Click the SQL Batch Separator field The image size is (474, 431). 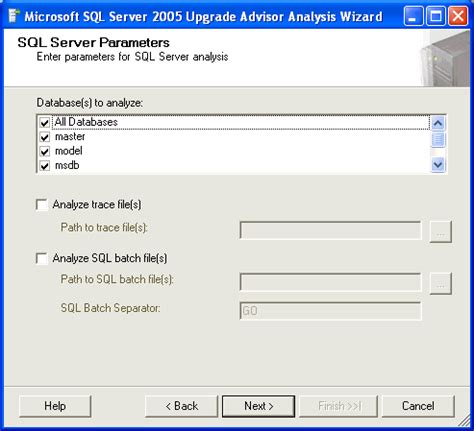tap(330, 311)
